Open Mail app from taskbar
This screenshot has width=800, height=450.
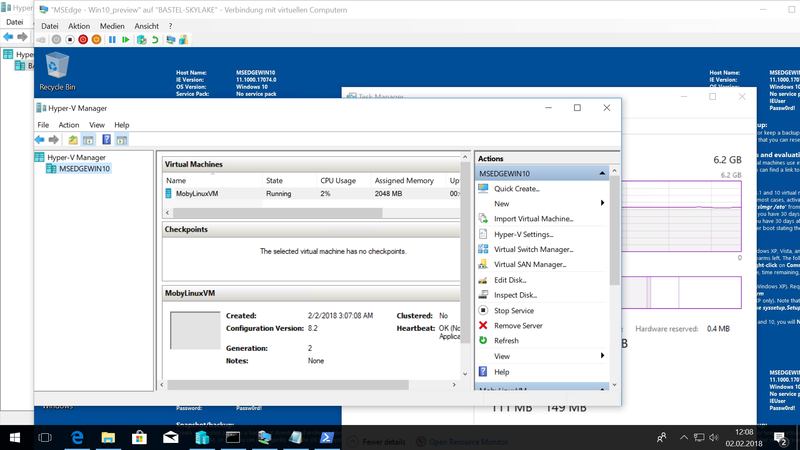(171, 438)
